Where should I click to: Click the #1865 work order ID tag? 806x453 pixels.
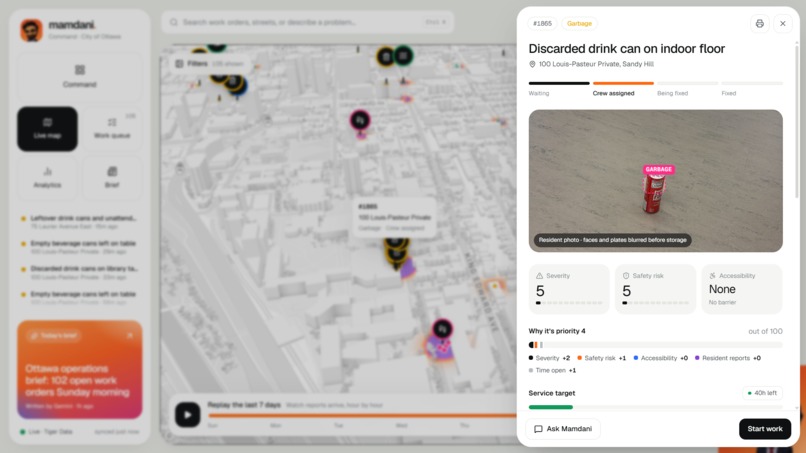(542, 24)
